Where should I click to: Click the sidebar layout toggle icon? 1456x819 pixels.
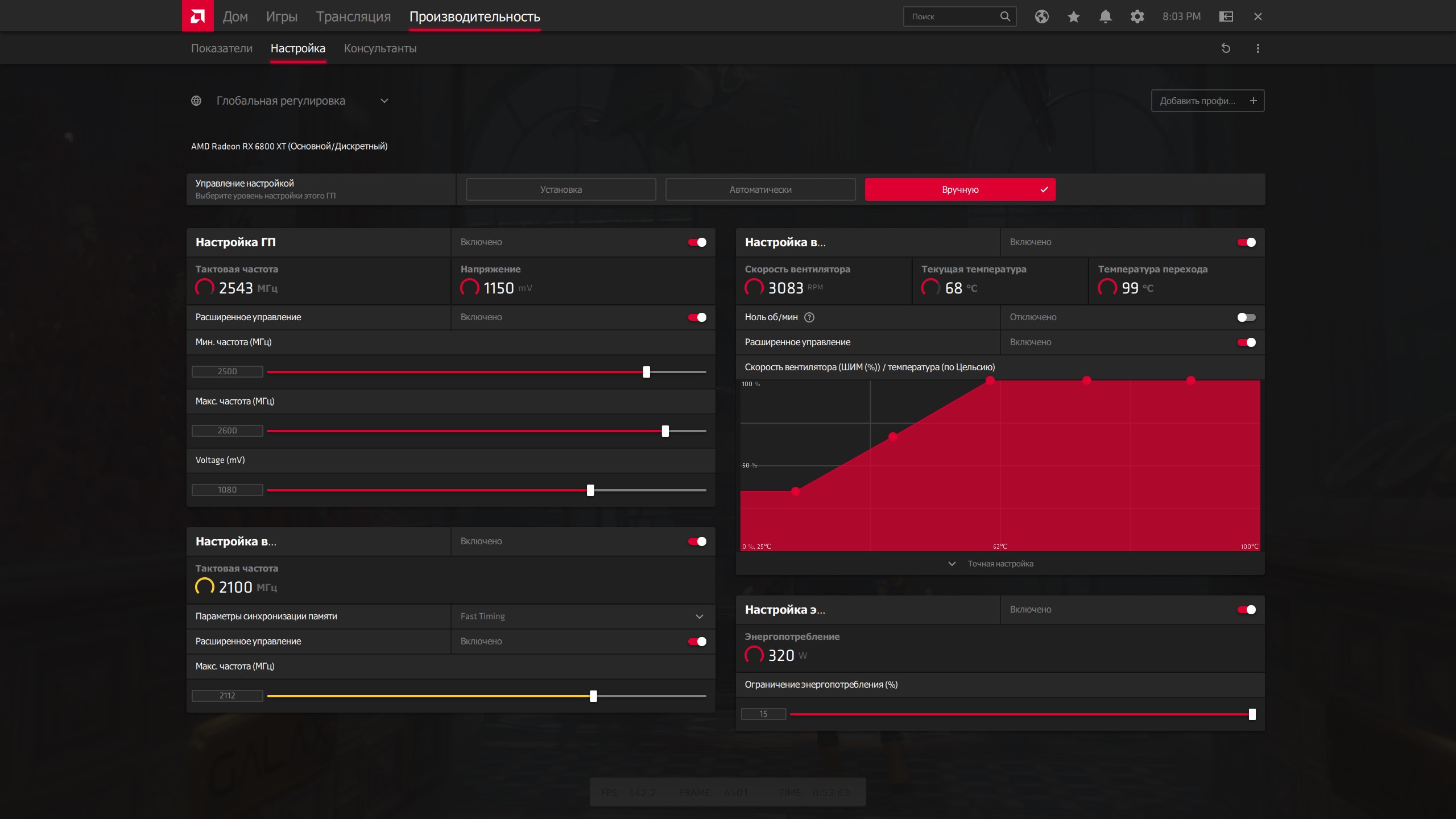pyautogui.click(x=1226, y=16)
